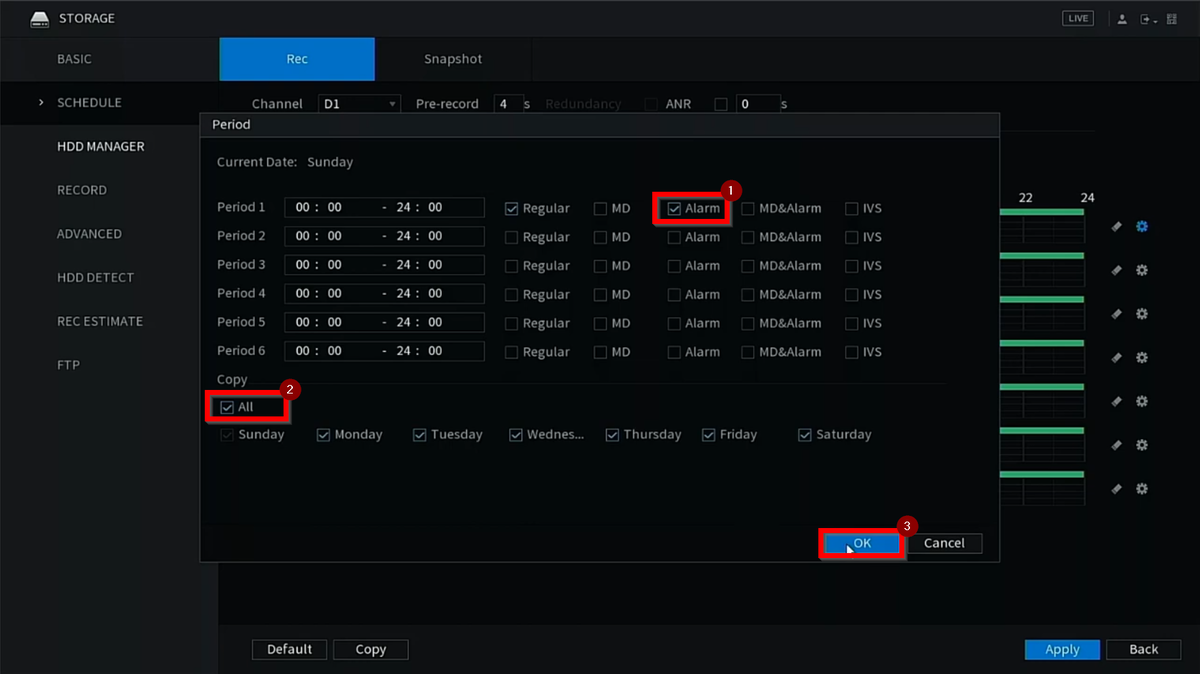Click the Apply button
Viewport: 1200px width, 674px height.
coord(1062,650)
